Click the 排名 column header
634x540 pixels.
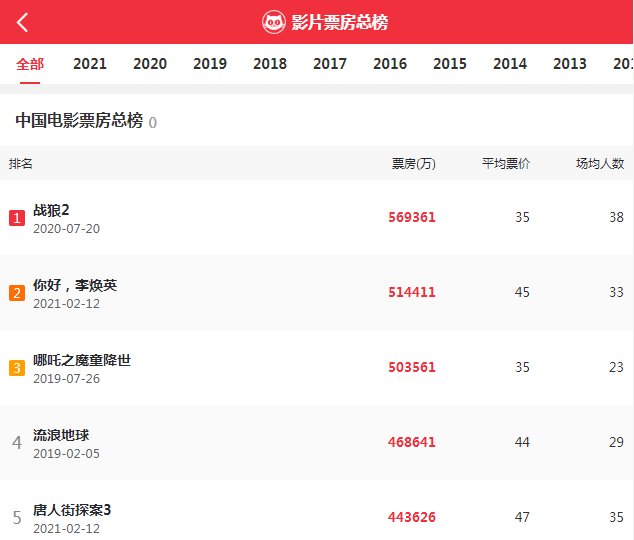click(21, 164)
